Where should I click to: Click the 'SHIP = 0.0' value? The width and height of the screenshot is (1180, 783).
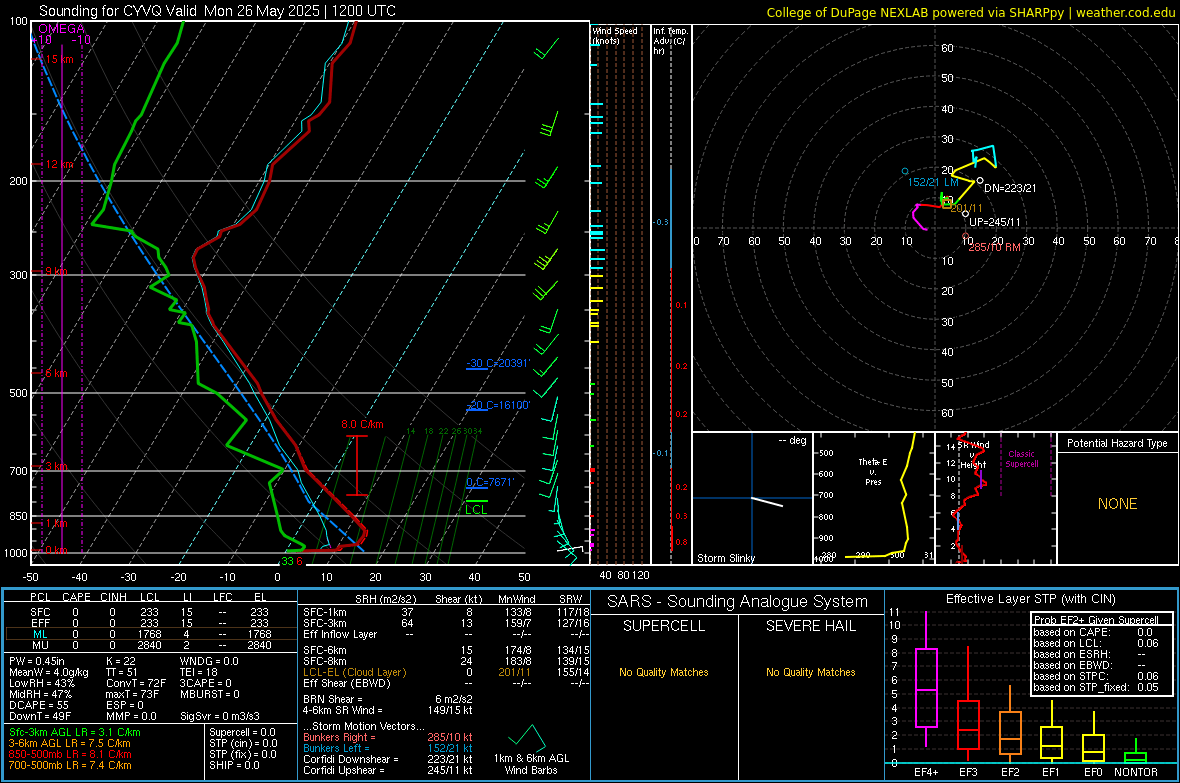pos(234,765)
